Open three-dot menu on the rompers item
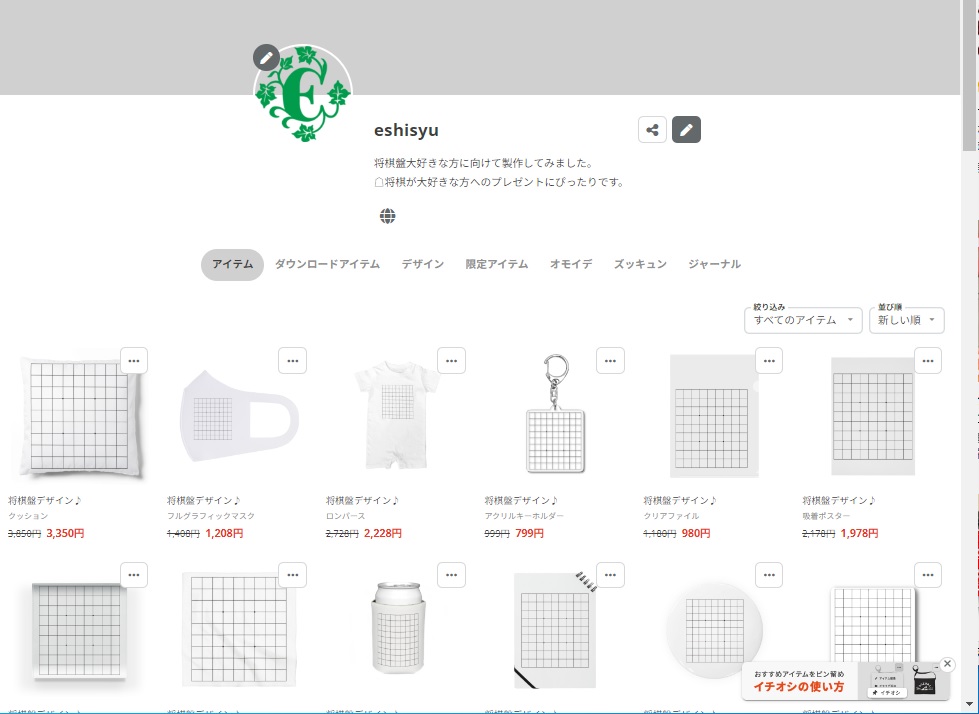Screen dimensions: 979x714 451,361
